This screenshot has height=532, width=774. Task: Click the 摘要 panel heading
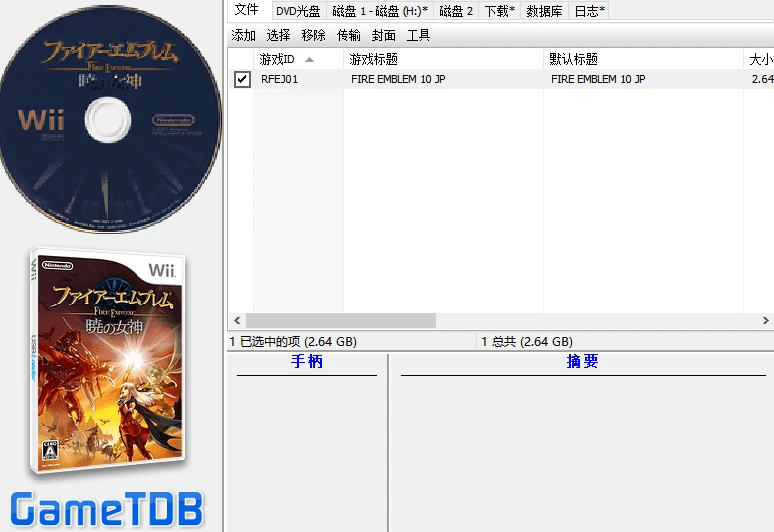tap(582, 361)
